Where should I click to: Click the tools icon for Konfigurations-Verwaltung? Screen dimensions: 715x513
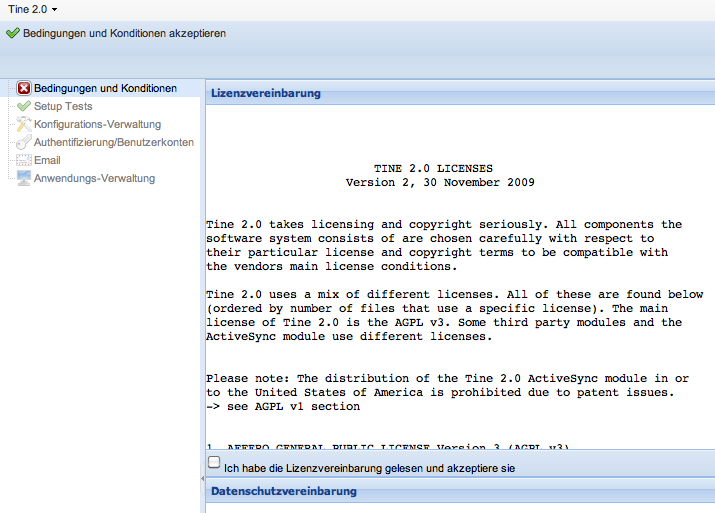pyautogui.click(x=24, y=124)
